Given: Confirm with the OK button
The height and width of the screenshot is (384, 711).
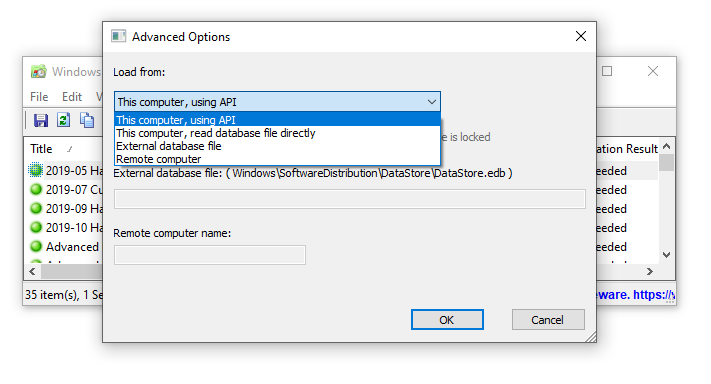Looking at the screenshot, I should [x=447, y=320].
